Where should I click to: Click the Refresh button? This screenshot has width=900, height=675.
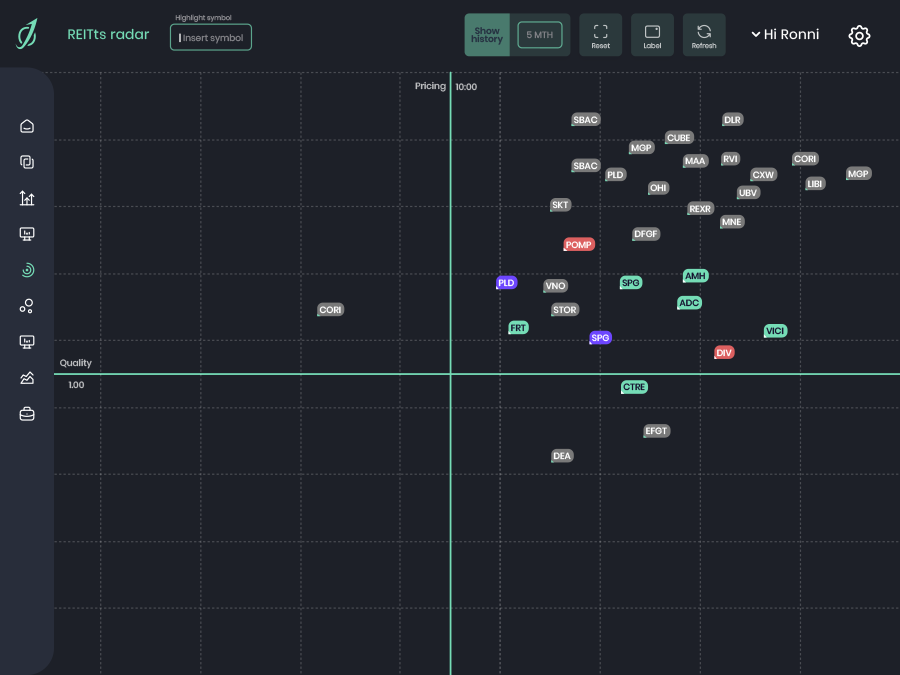tap(704, 35)
